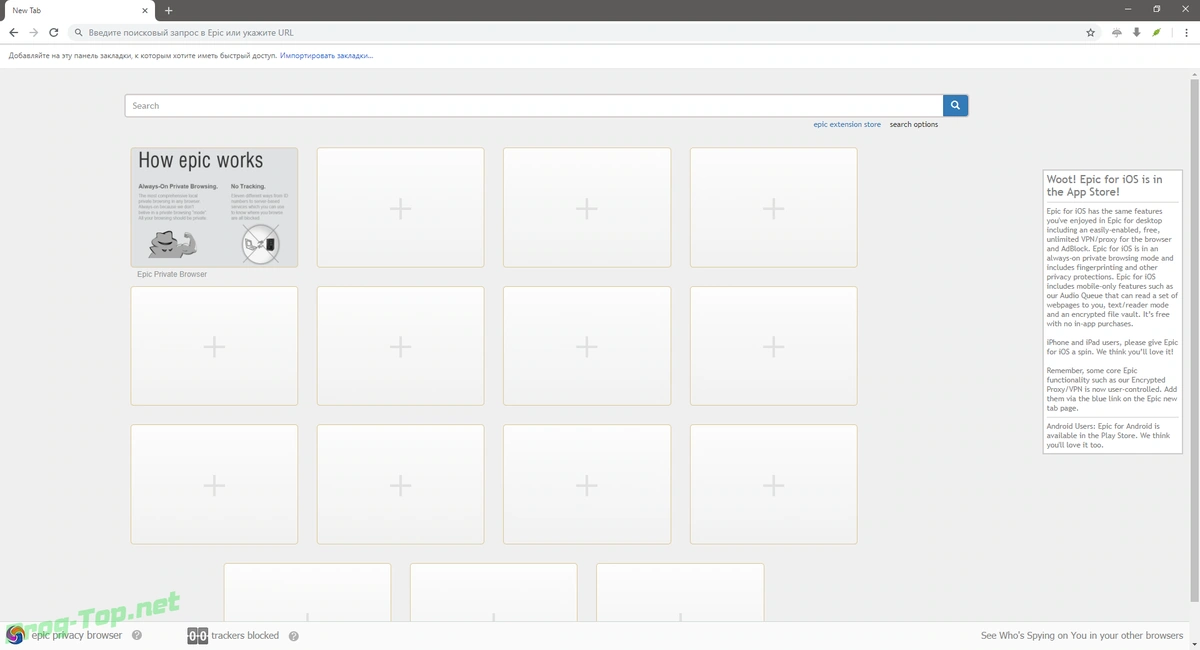This screenshot has height=650, width=1200.
Task: Click the Epic Private Browser caption
Action: 172,274
